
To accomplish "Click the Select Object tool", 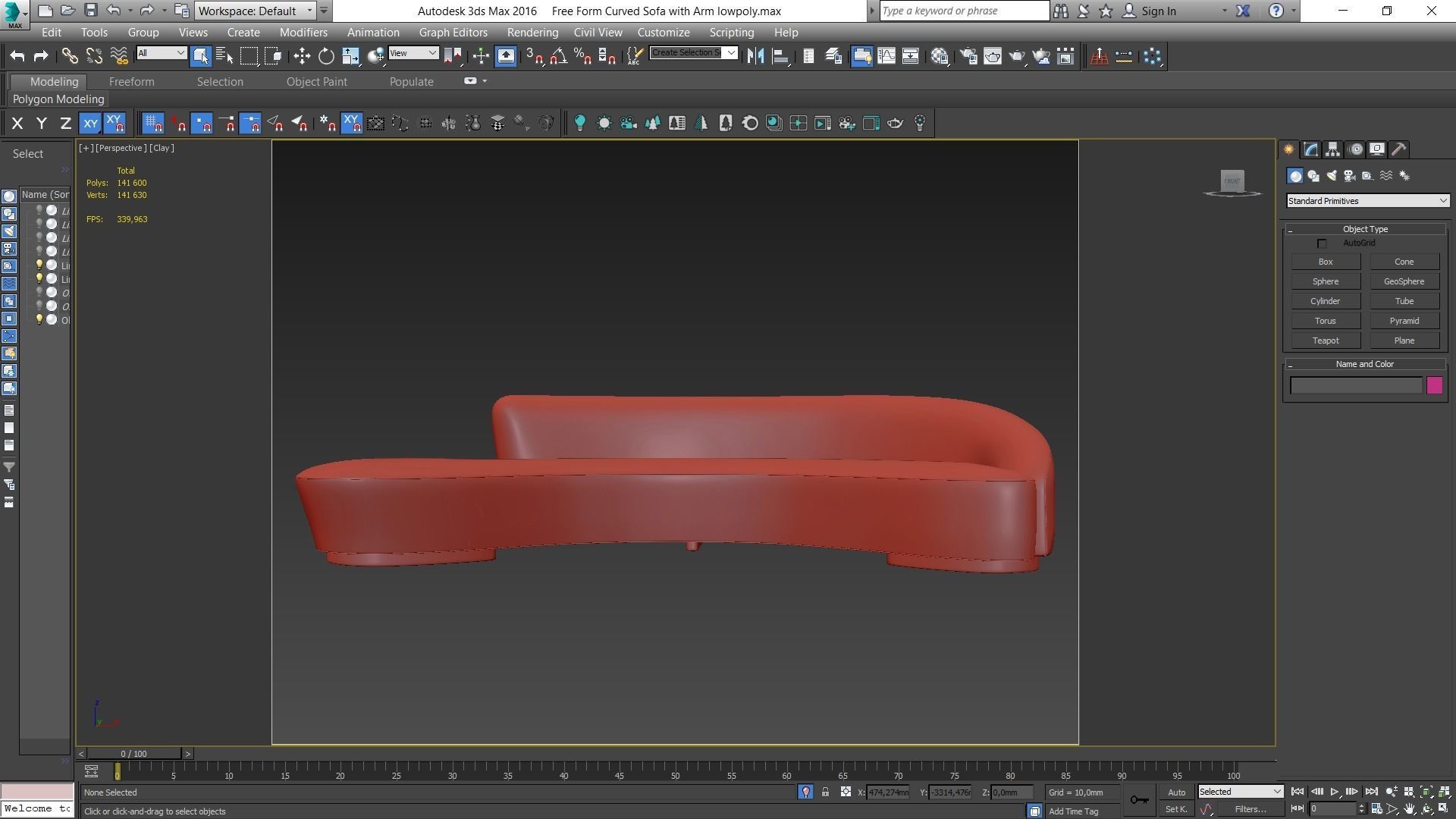I will pyautogui.click(x=200, y=56).
